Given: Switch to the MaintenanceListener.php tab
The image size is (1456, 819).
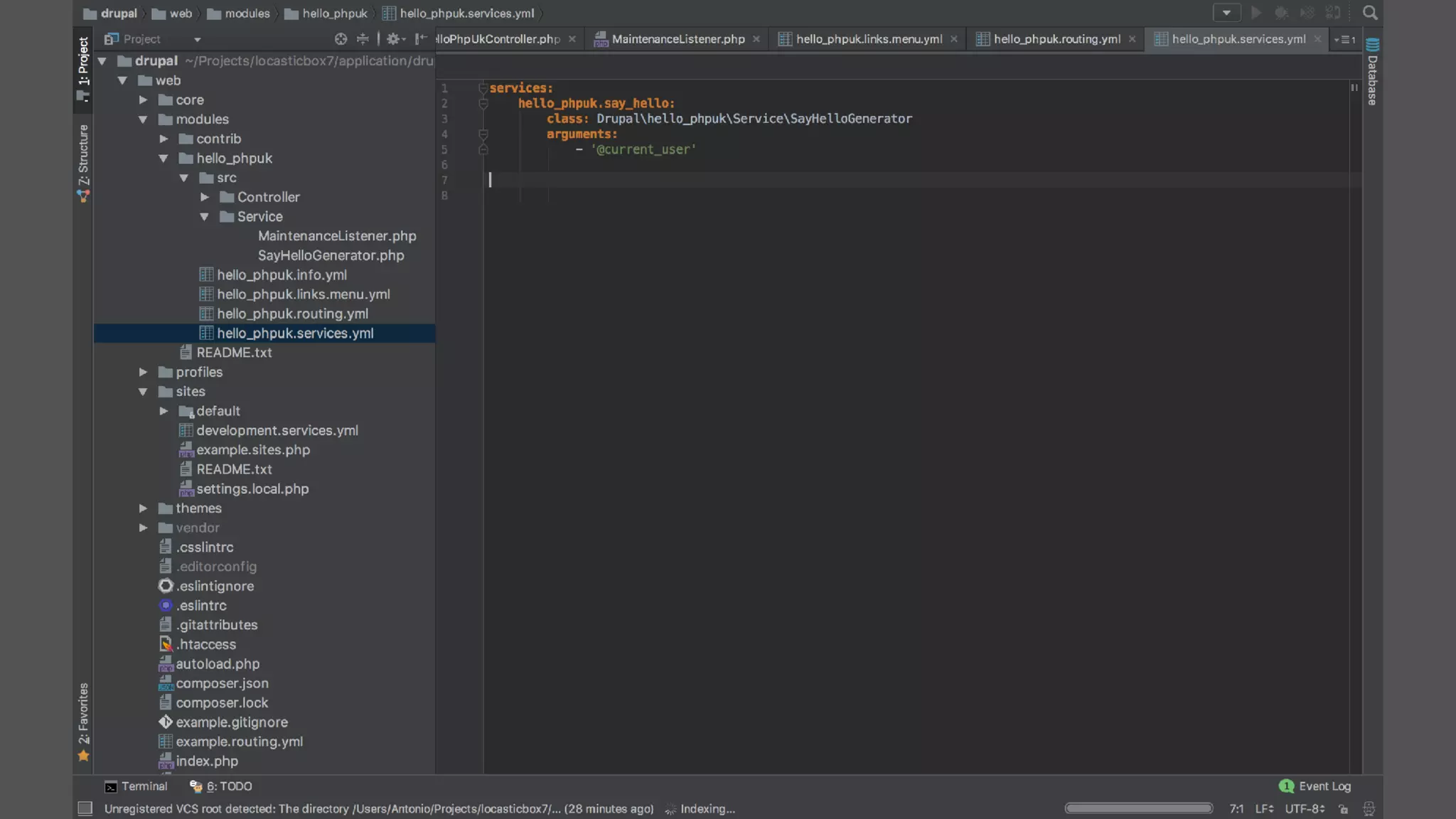Looking at the screenshot, I should point(678,39).
